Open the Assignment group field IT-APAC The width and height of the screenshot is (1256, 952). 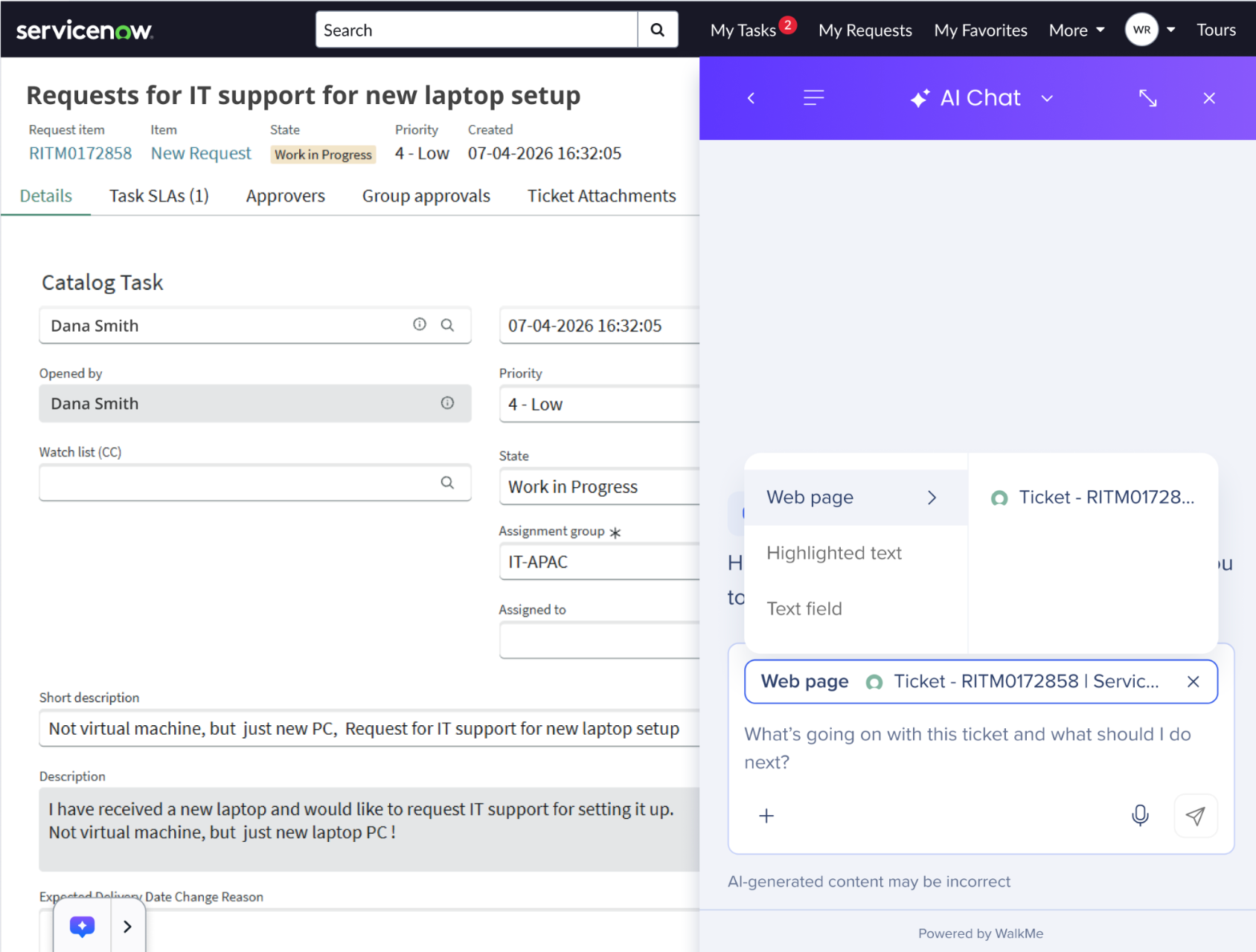click(x=600, y=562)
